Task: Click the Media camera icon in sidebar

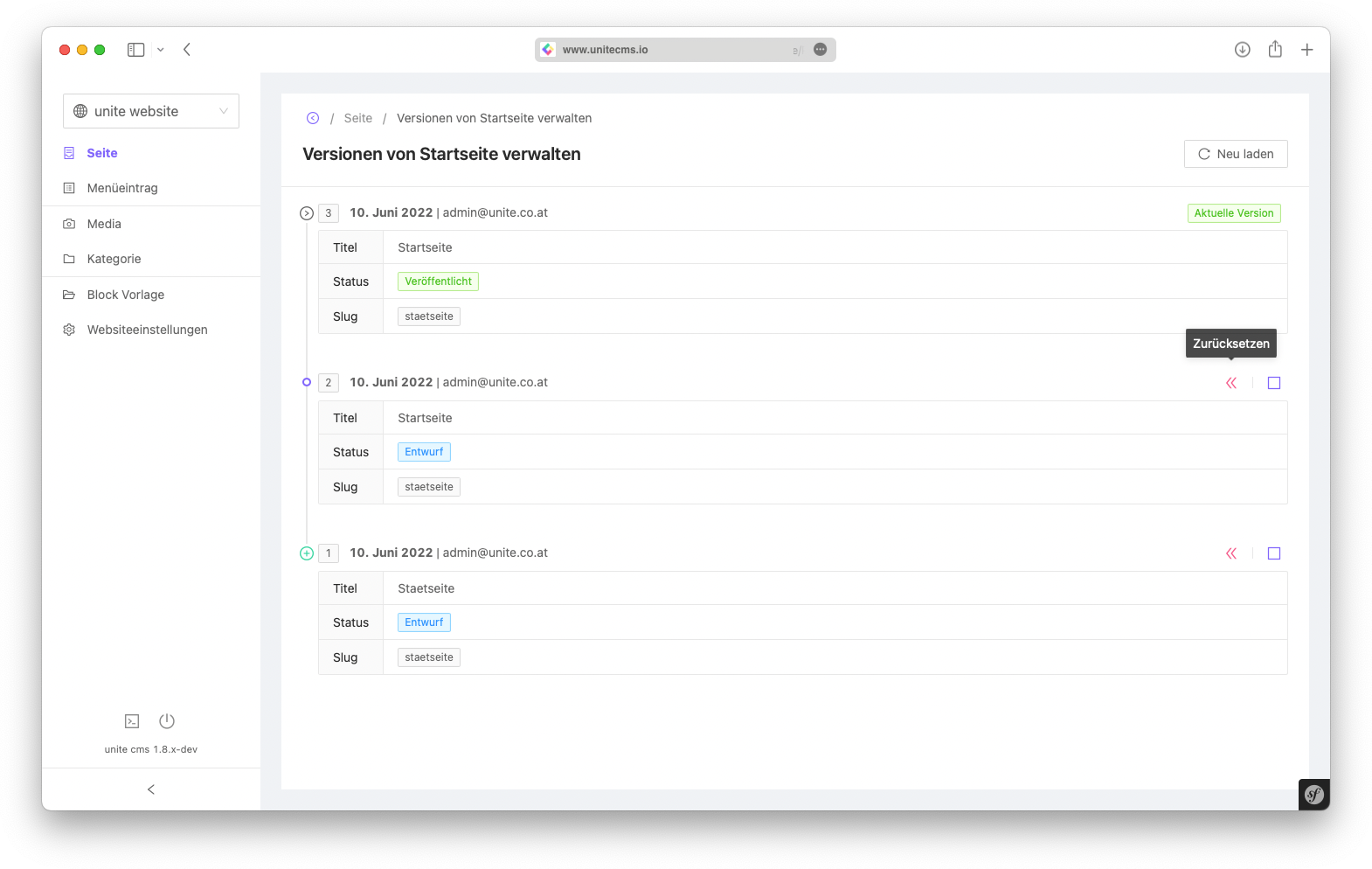Action: [69, 224]
